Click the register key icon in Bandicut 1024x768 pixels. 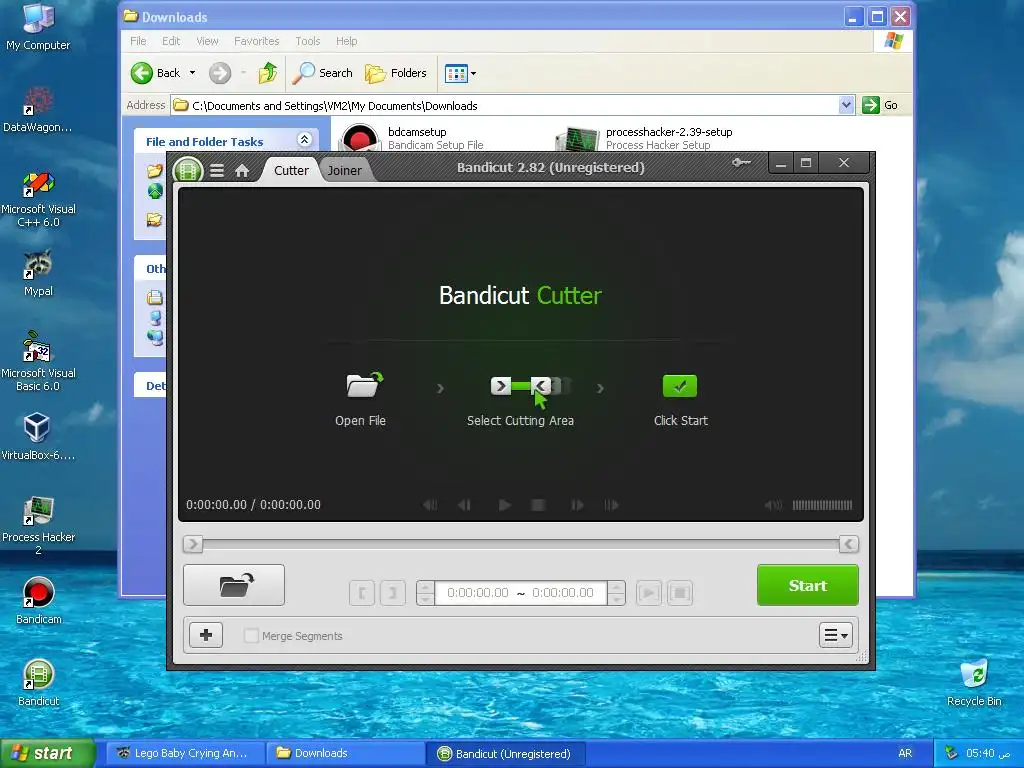pyautogui.click(x=741, y=163)
